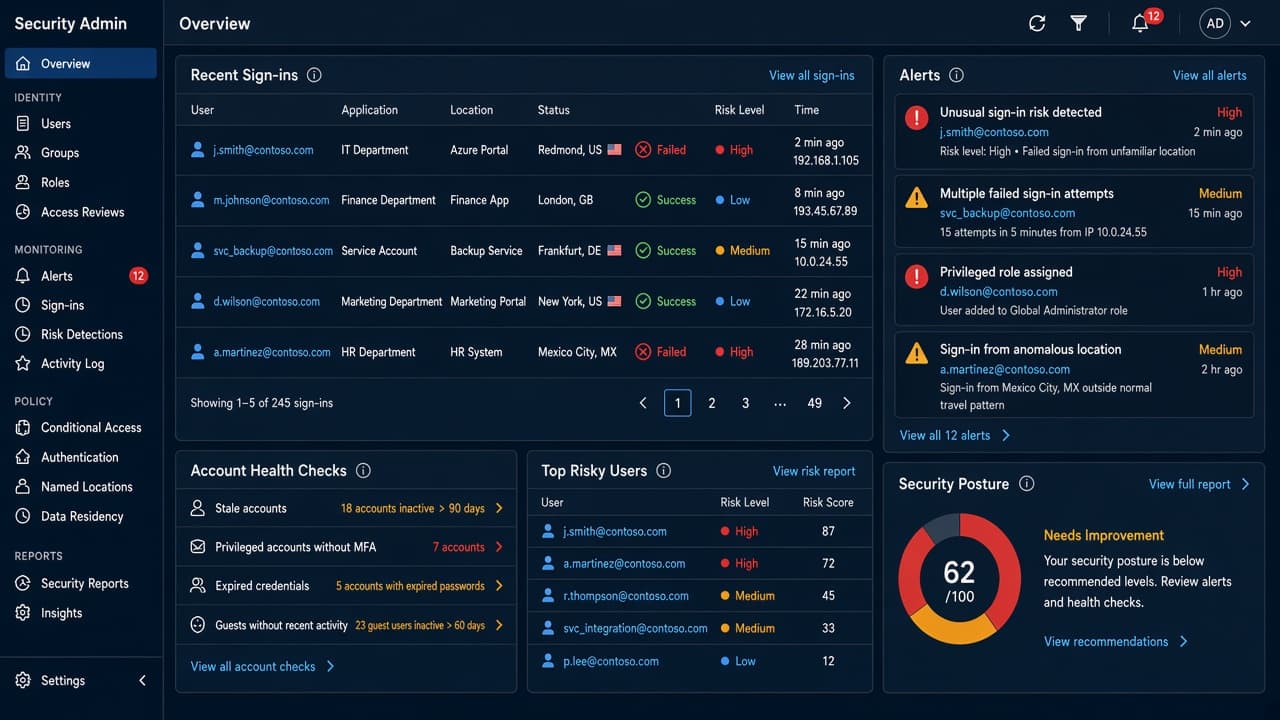Click the Conditional Access icon in sidebar

23,427
